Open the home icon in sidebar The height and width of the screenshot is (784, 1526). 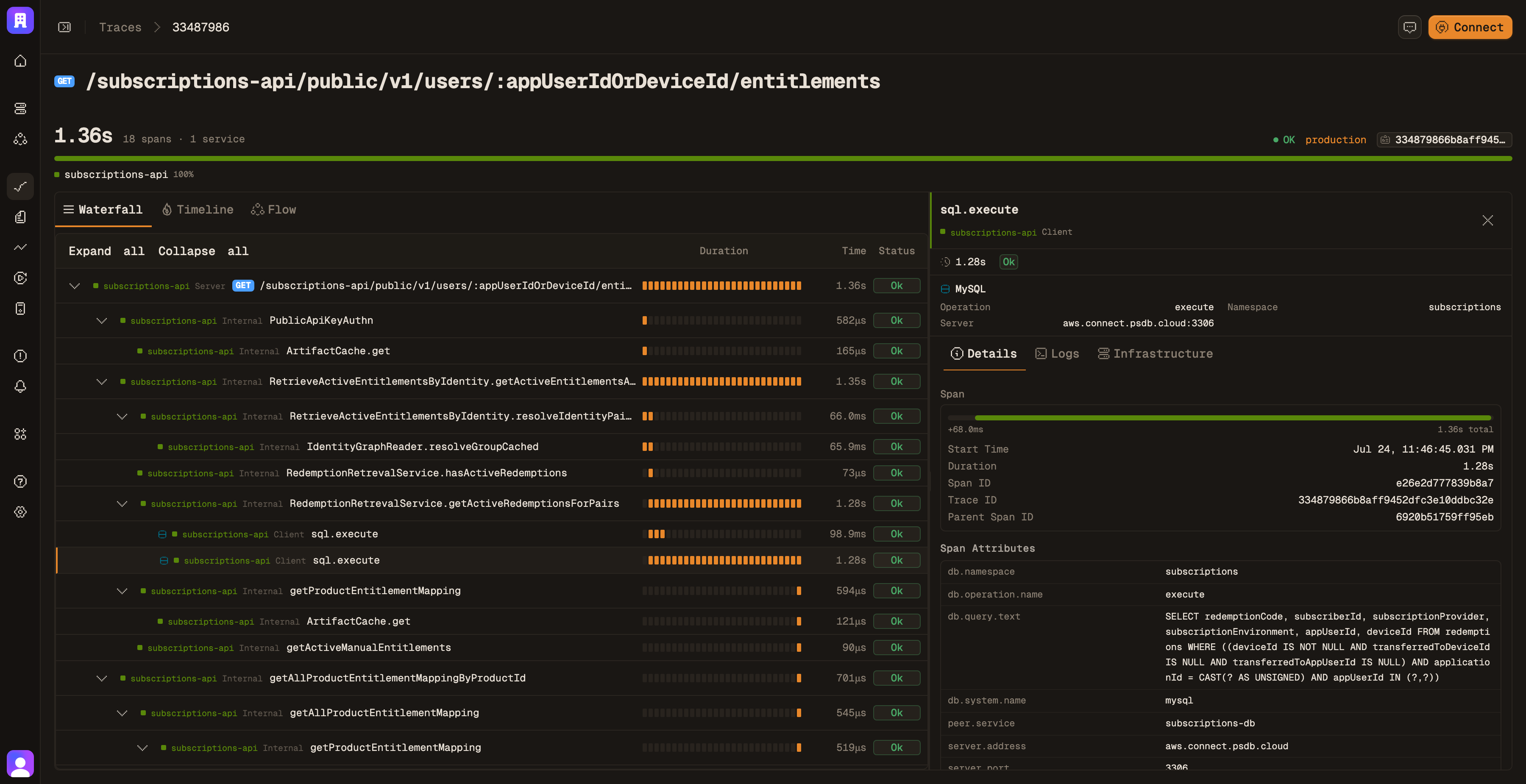pyautogui.click(x=20, y=61)
